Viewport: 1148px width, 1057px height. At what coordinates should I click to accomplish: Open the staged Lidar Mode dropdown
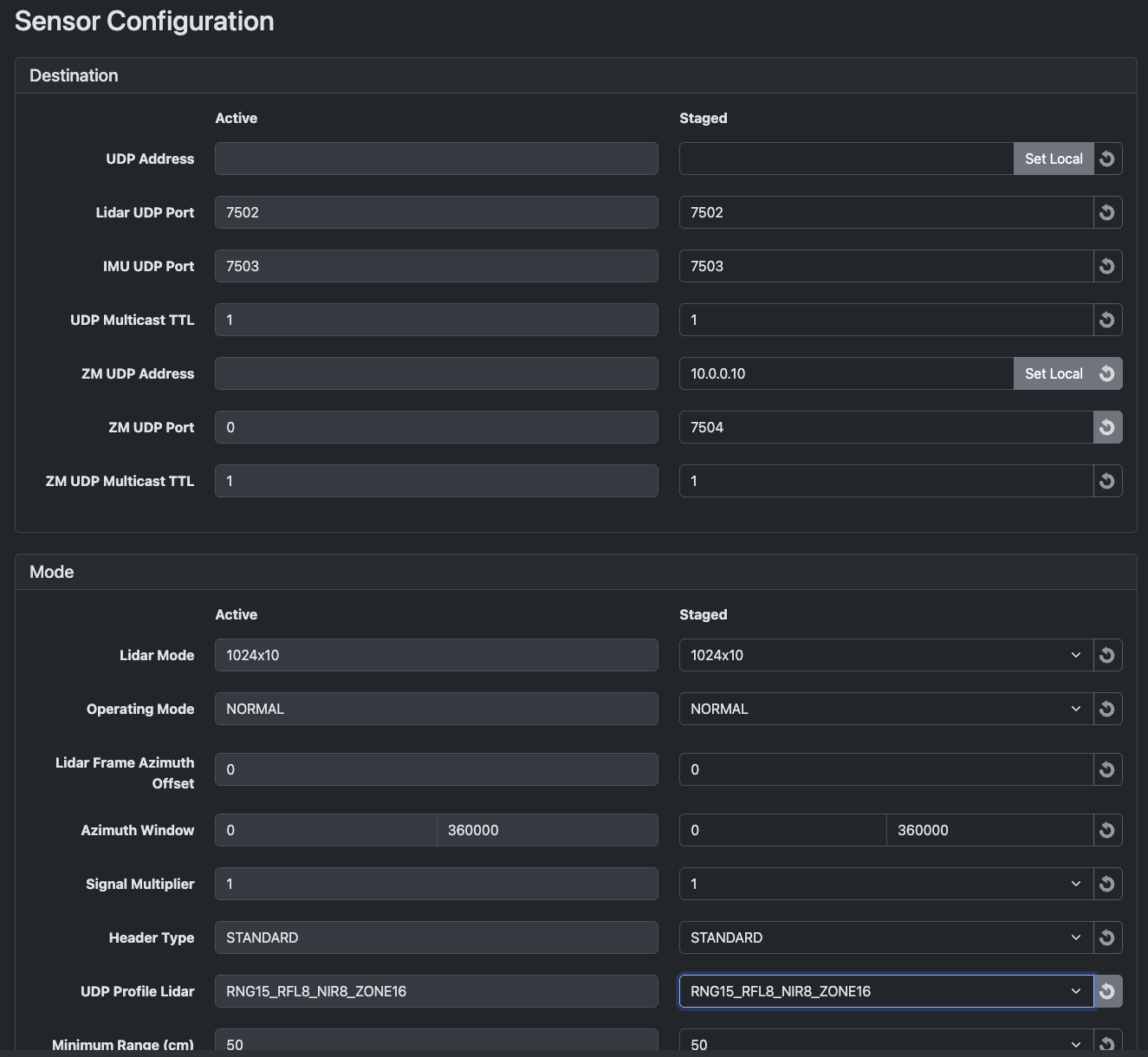(886, 655)
